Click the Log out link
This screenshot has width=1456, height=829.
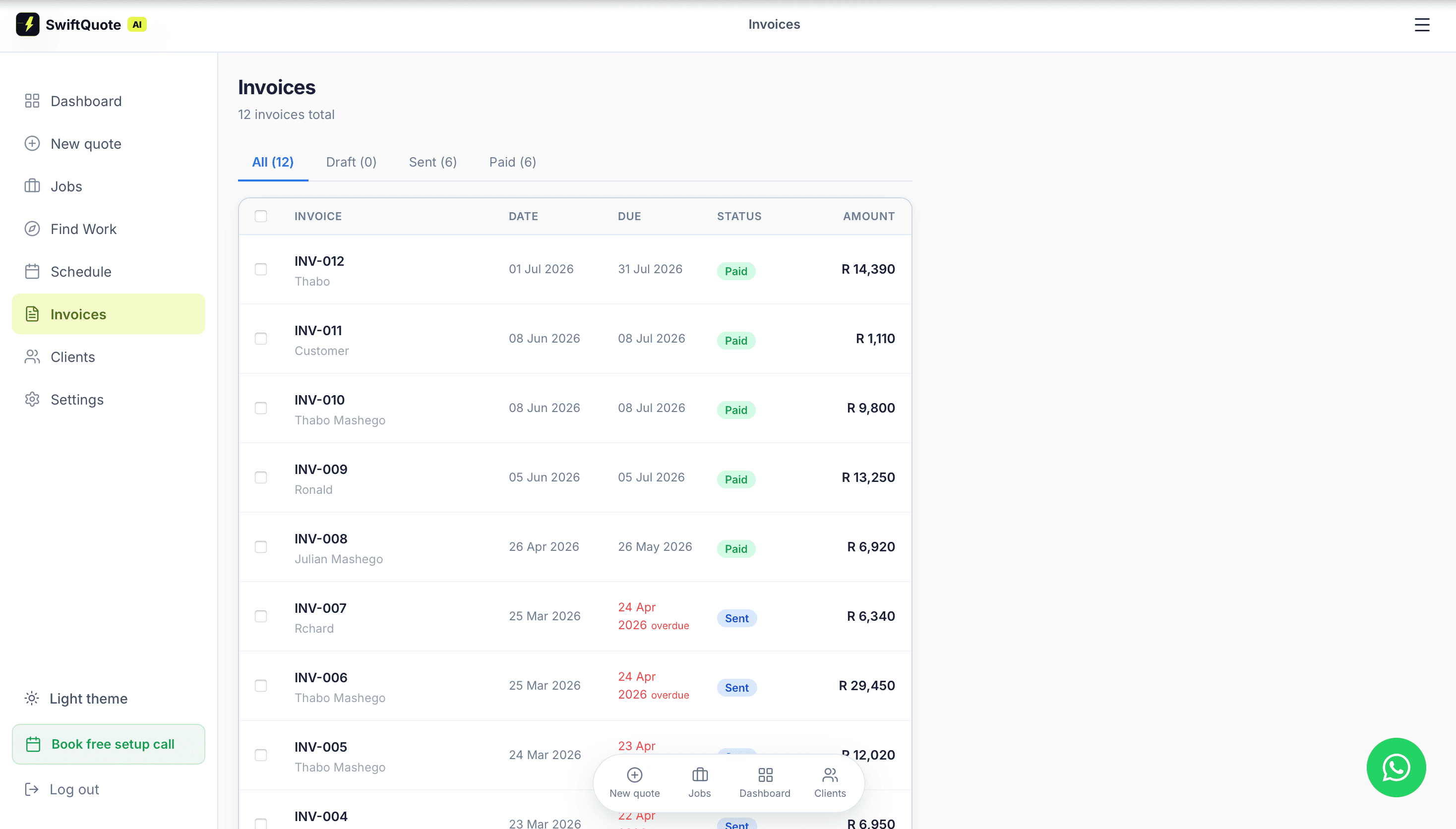(74, 789)
